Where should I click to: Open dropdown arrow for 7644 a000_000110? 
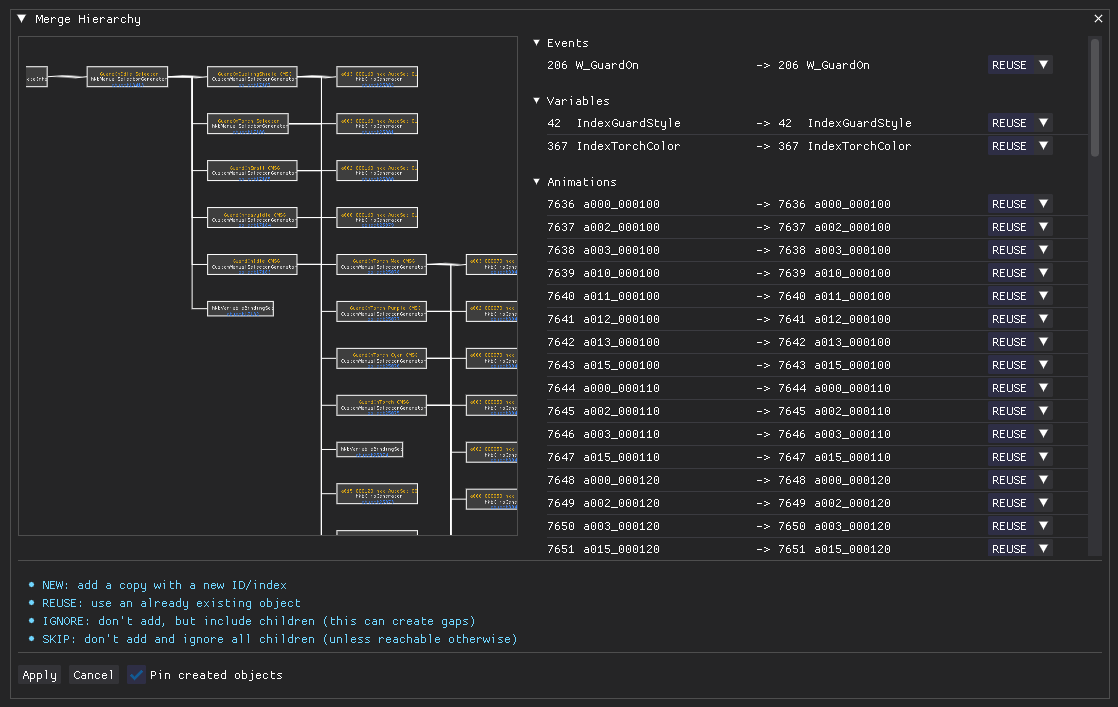tap(1043, 388)
